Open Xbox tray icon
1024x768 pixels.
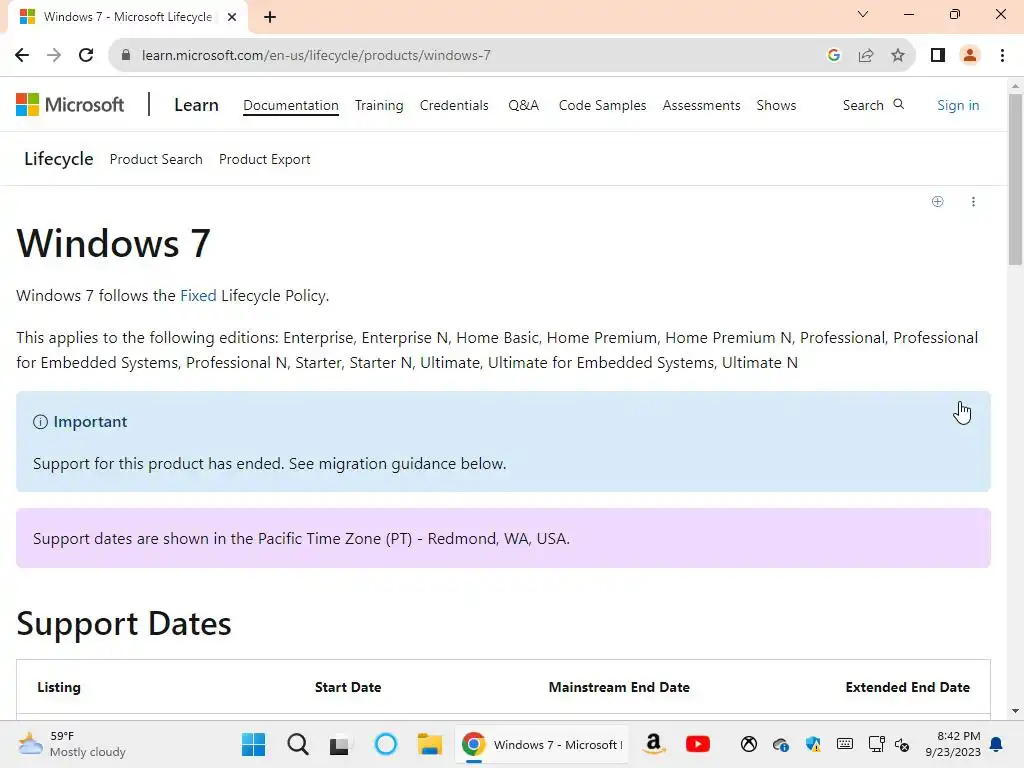coord(748,744)
